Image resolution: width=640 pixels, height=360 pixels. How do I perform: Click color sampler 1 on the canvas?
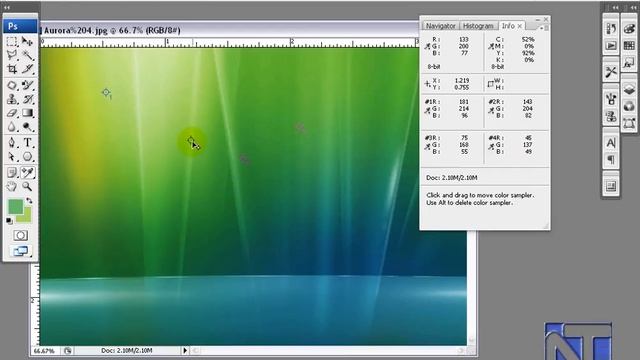[x=106, y=93]
